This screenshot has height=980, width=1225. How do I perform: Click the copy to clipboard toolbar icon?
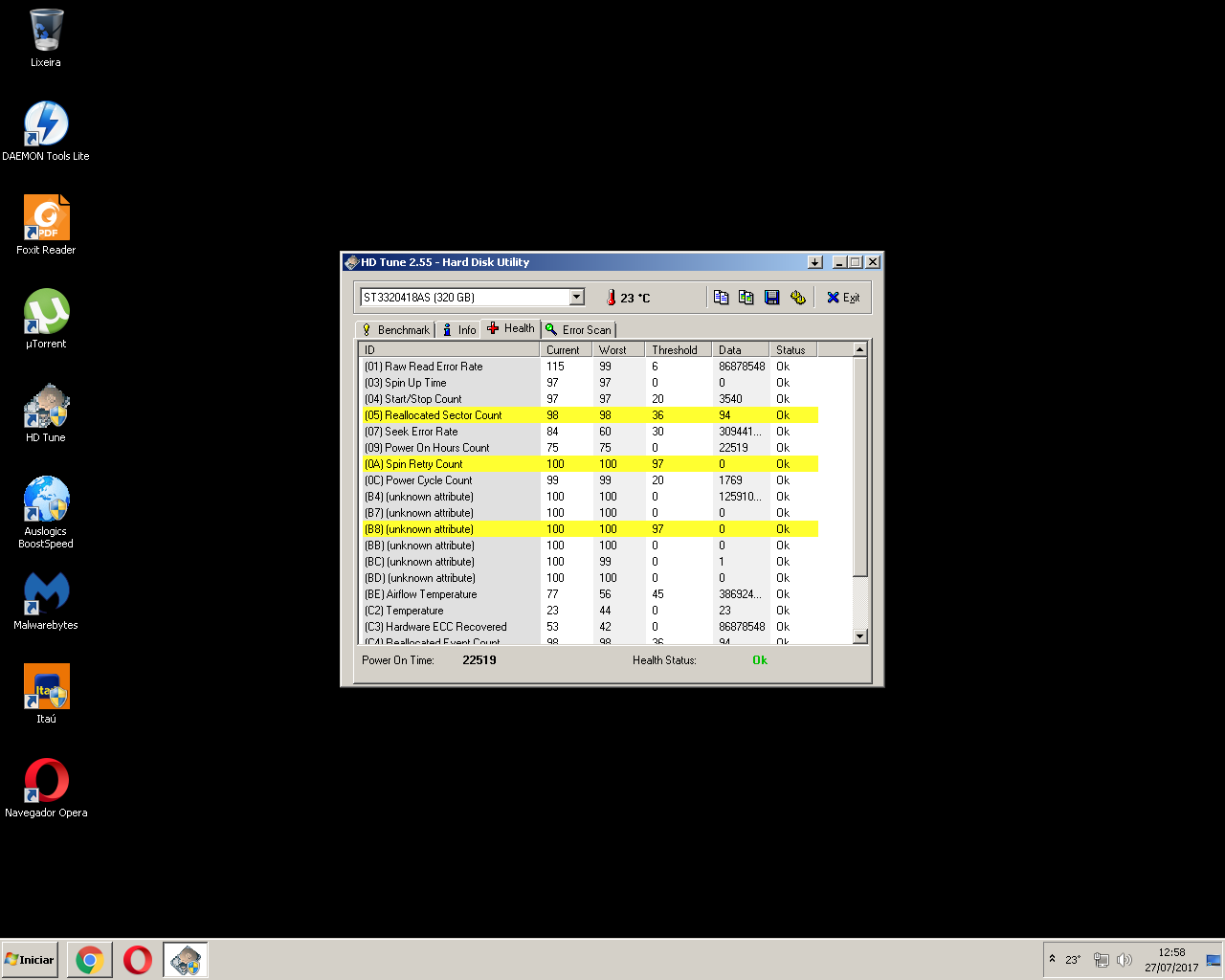point(722,298)
